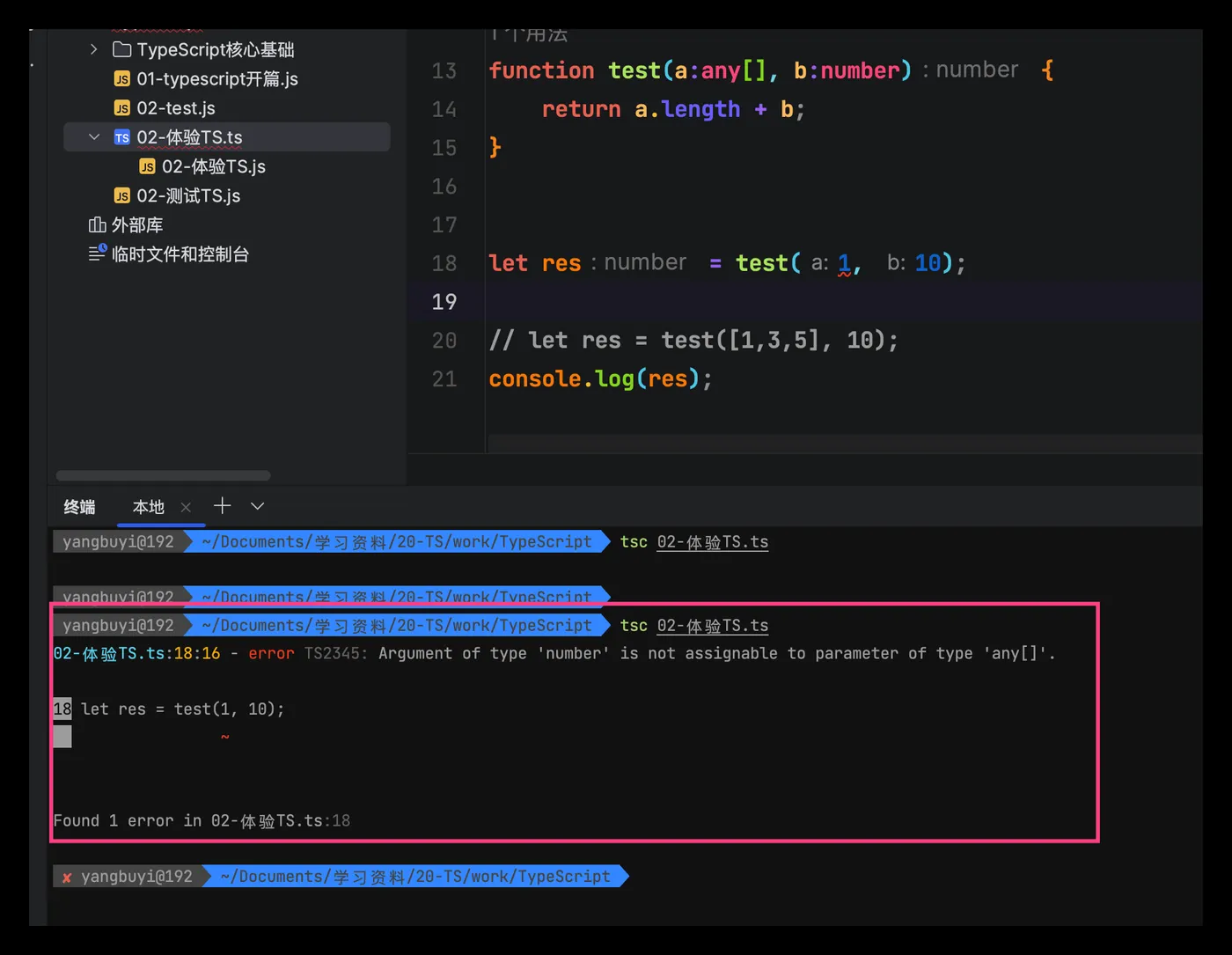Open the compiled 02-体验TS.js file
The image size is (1232, 955).
214,166
